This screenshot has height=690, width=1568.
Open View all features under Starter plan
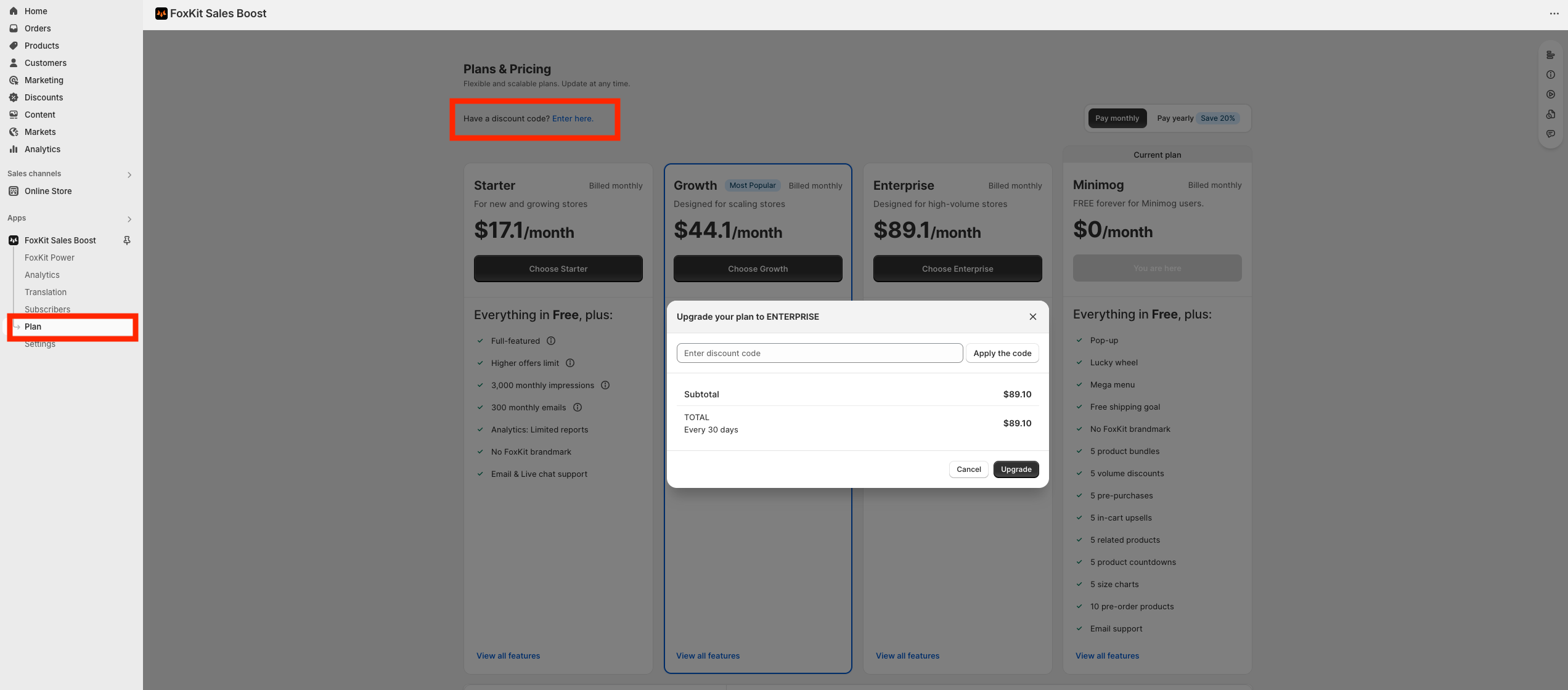coord(508,655)
